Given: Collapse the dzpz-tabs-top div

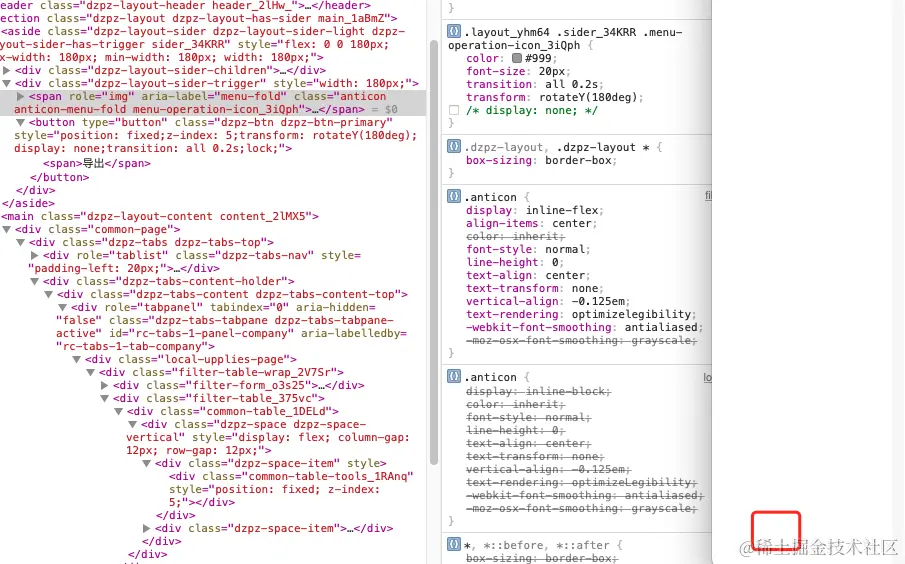Looking at the screenshot, I should (21, 242).
